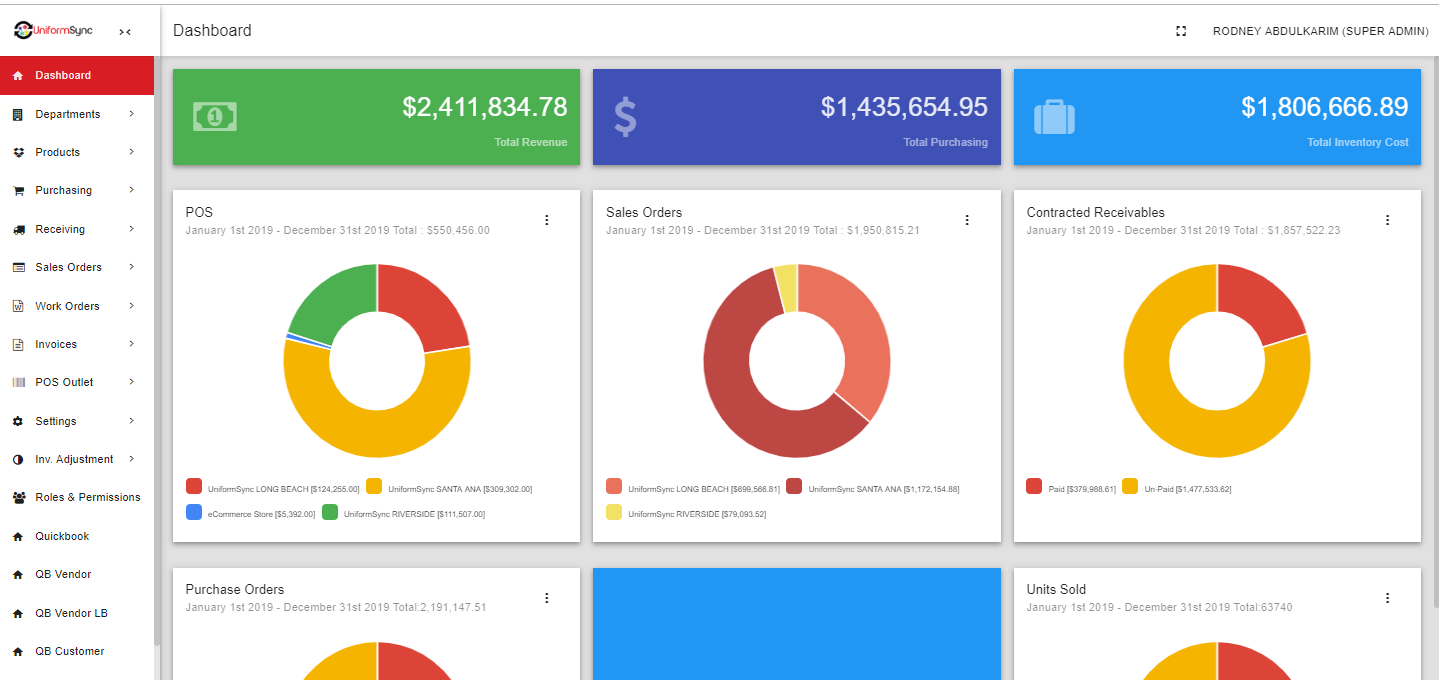Click POS legend label UniformSync SANTA ANA
This screenshot has height=680, width=1439.
pyautogui.click(x=460, y=490)
